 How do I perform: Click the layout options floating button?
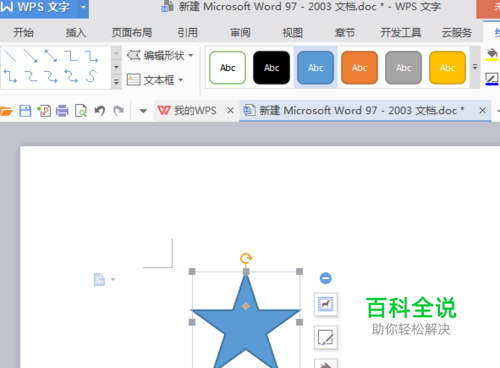point(326,304)
